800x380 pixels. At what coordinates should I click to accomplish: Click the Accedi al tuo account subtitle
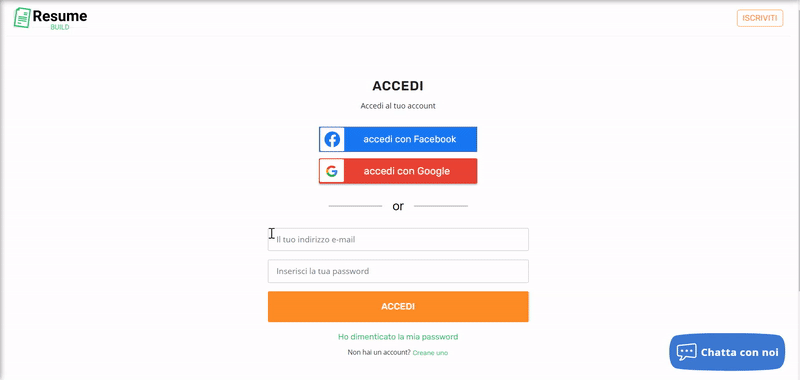click(398, 106)
